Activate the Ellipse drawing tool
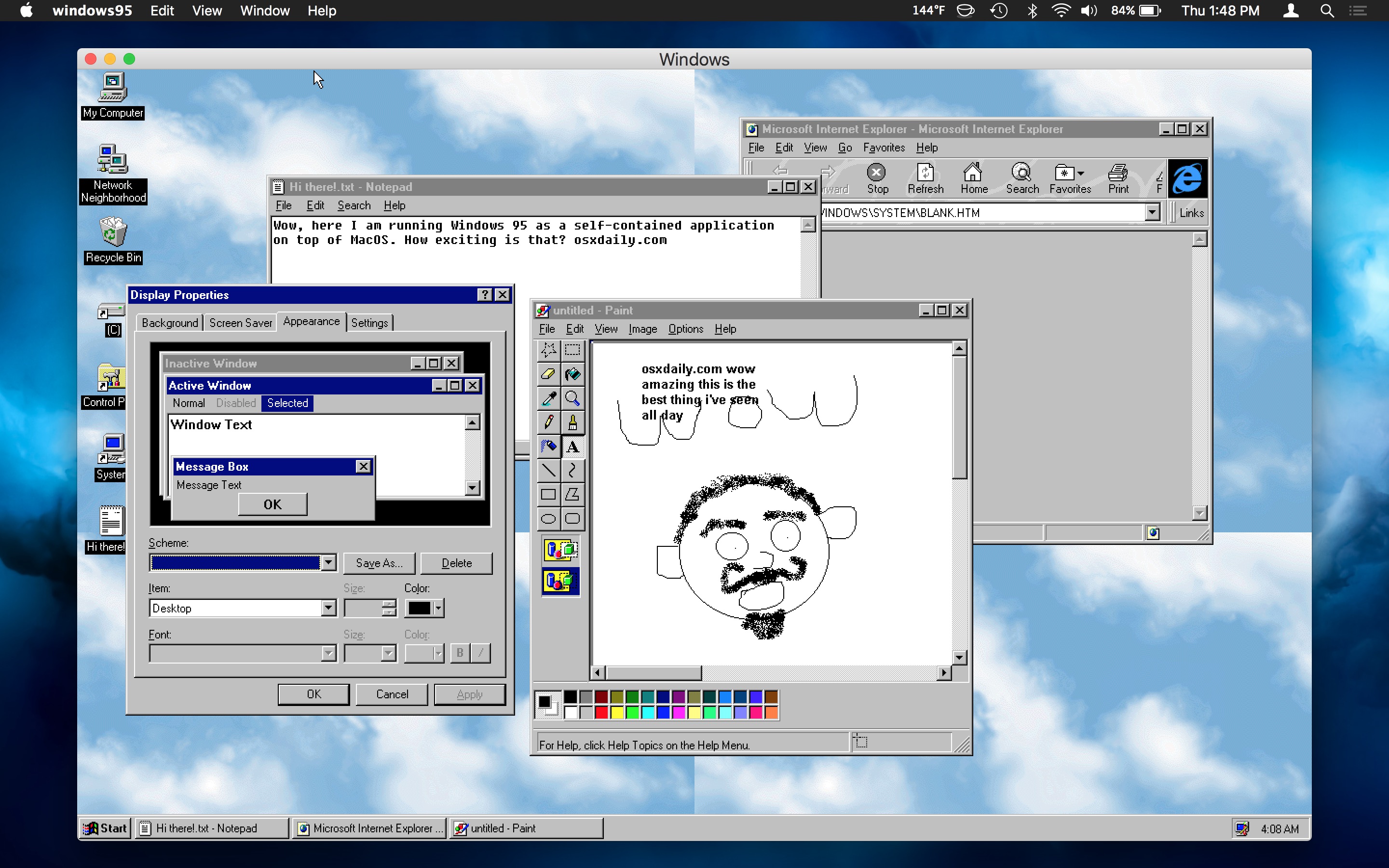 point(548,518)
